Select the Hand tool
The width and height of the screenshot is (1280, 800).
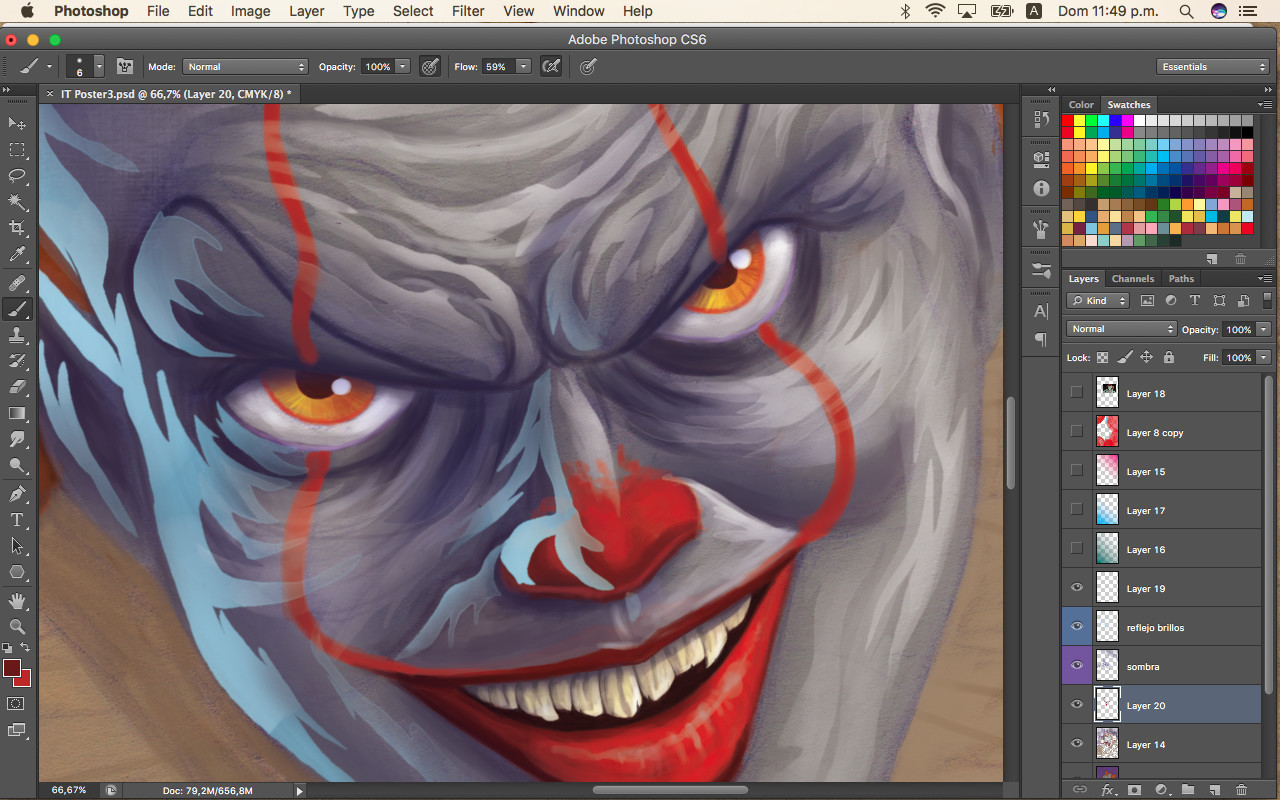tap(17, 601)
